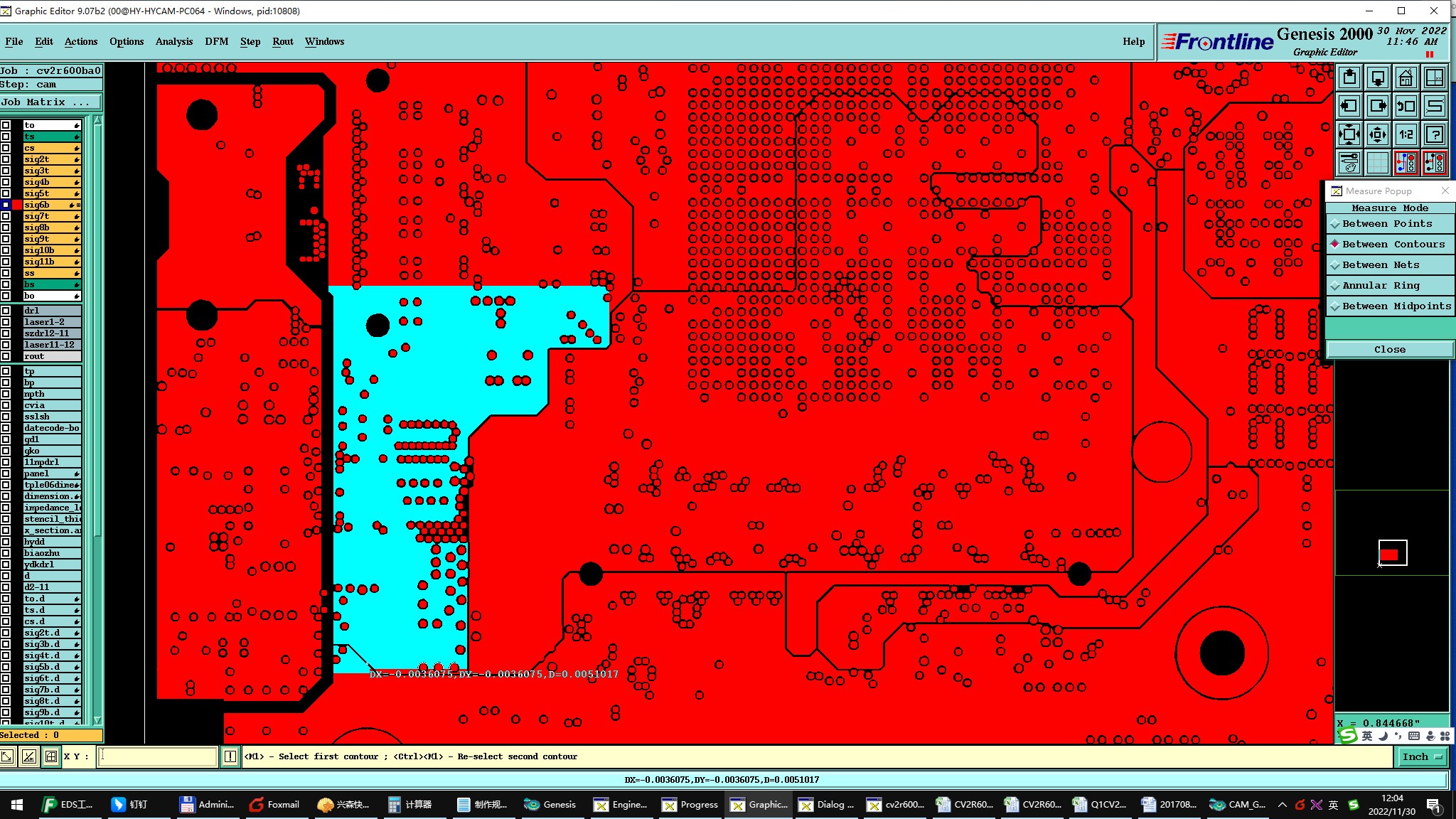Click the pan left arrow icon

point(1349,106)
